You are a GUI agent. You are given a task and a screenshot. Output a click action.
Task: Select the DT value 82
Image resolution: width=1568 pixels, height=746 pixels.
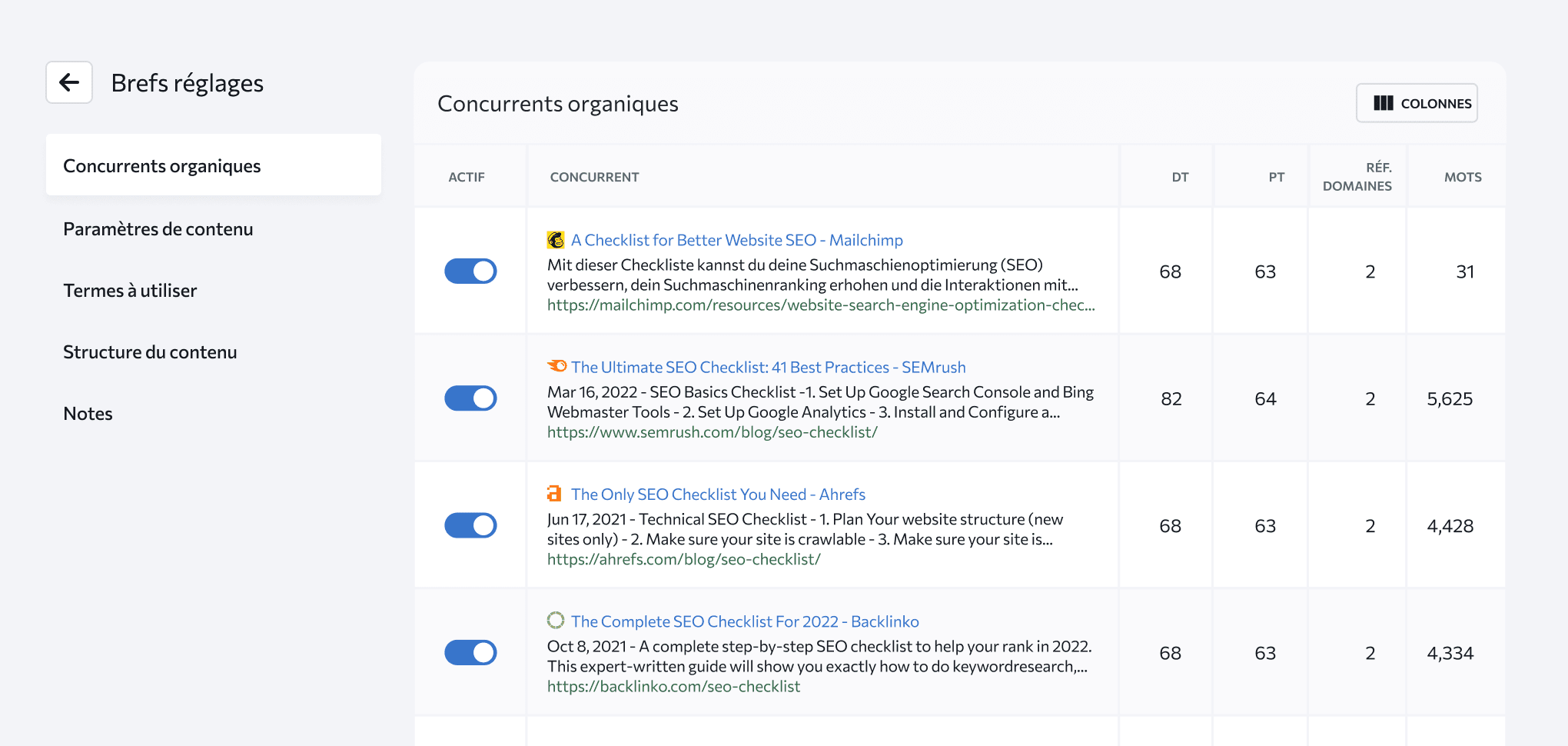[x=1171, y=398]
